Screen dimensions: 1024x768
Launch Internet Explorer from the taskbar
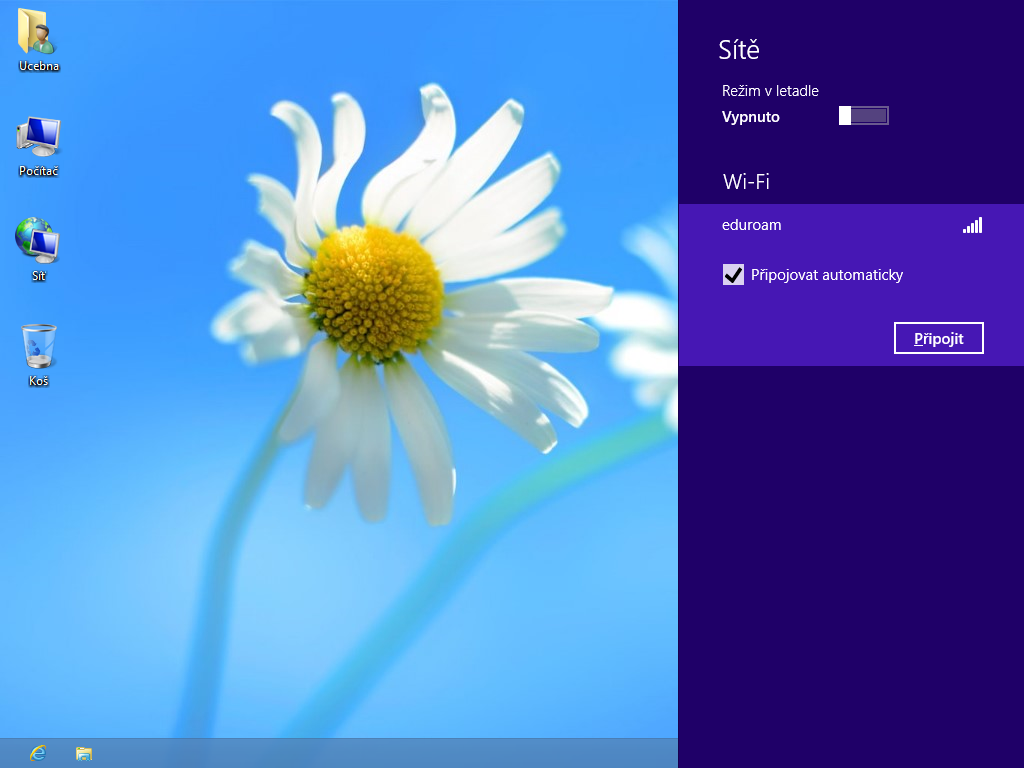point(38,753)
